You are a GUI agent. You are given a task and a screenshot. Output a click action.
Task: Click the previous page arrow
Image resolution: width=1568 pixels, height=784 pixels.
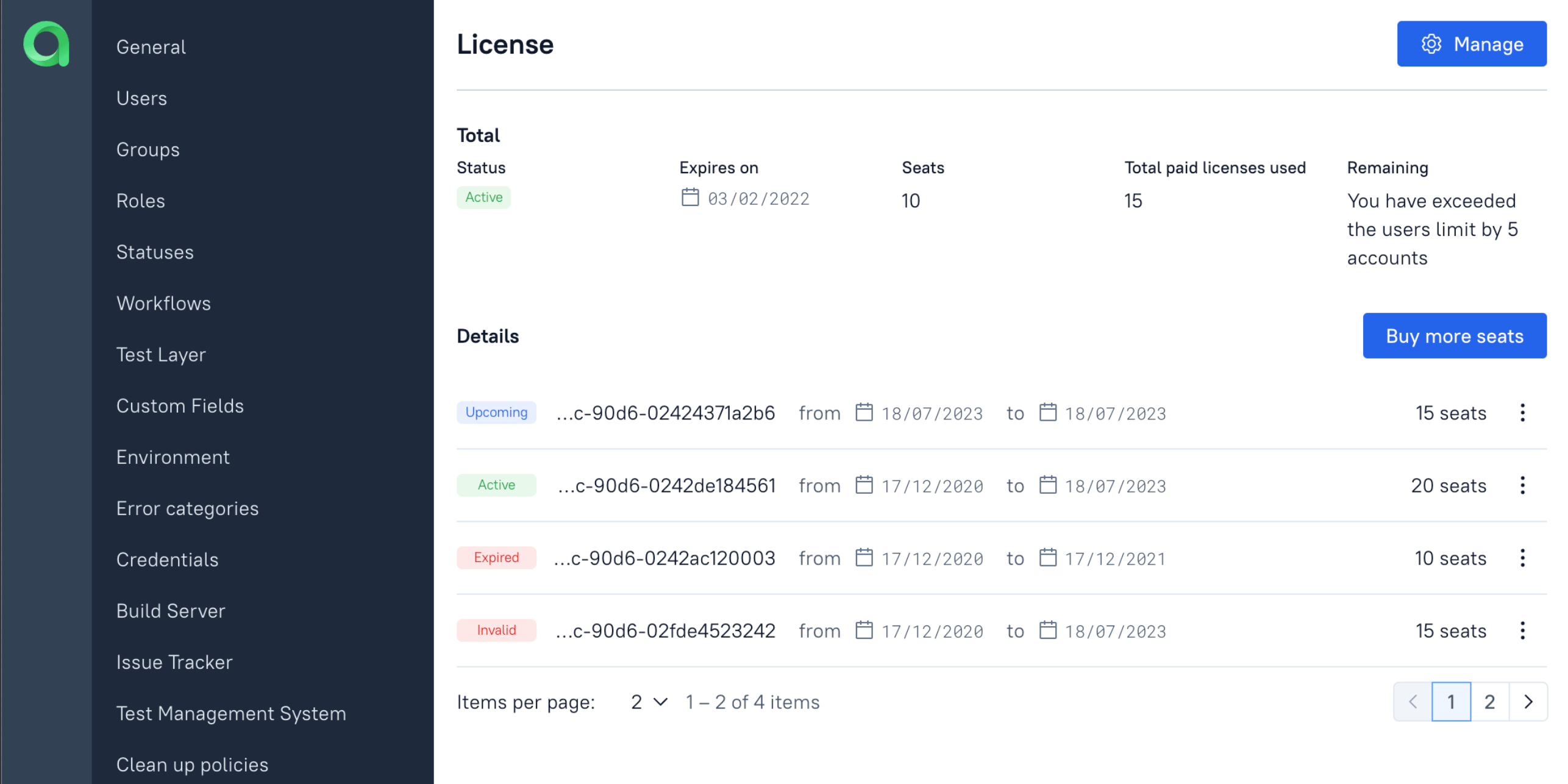(x=1412, y=702)
